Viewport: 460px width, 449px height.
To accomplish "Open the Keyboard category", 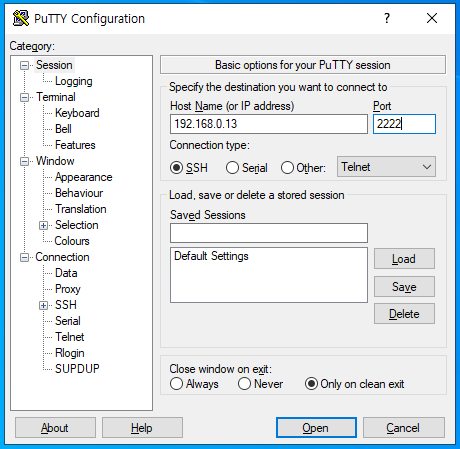I will click(x=77, y=113).
